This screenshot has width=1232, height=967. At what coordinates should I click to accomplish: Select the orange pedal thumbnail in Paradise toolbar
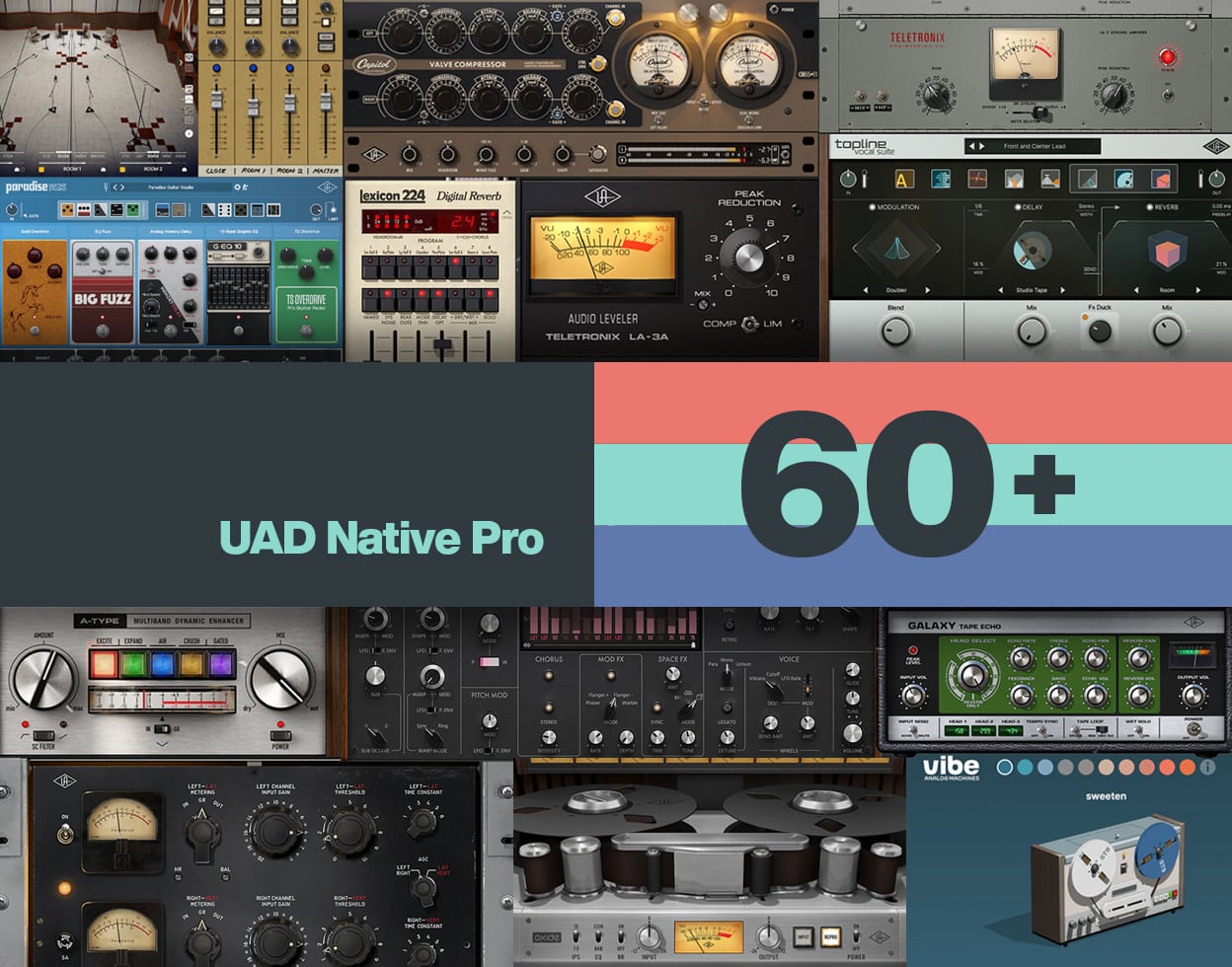tap(67, 209)
